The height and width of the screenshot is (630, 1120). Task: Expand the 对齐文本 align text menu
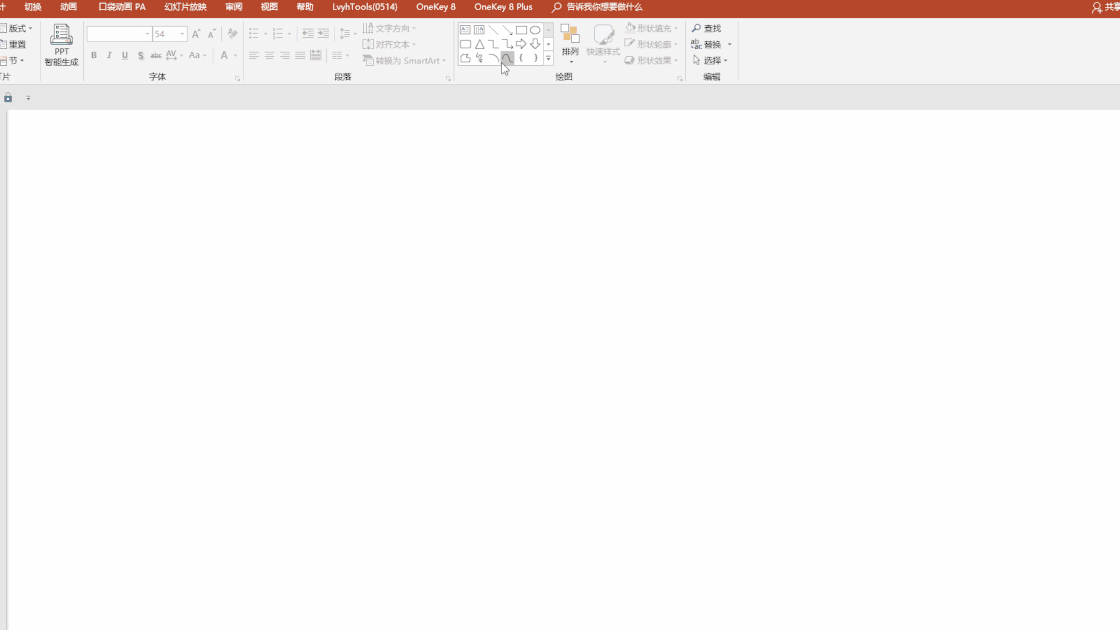point(389,44)
